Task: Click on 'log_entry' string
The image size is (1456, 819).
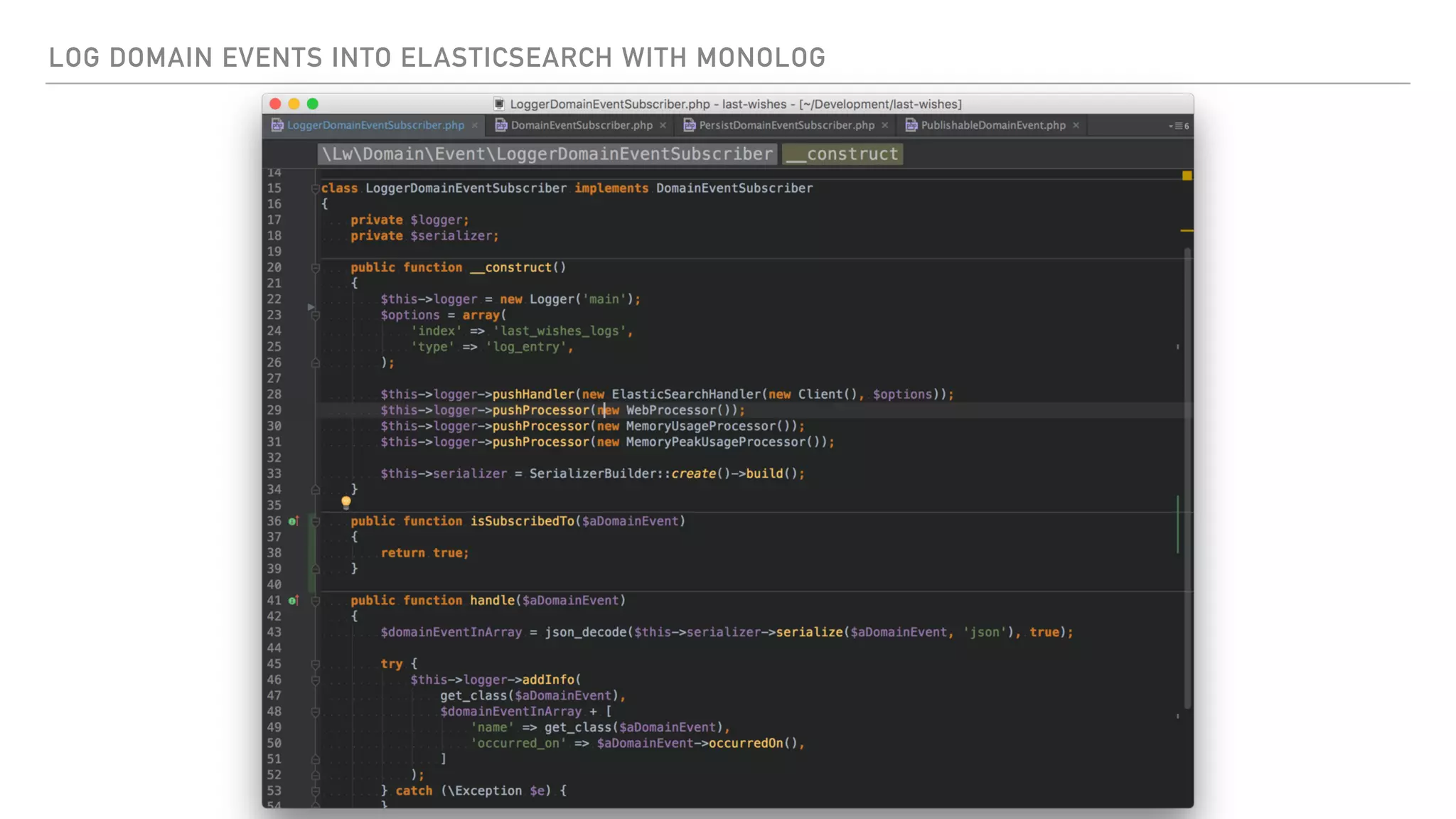Action: pos(525,347)
